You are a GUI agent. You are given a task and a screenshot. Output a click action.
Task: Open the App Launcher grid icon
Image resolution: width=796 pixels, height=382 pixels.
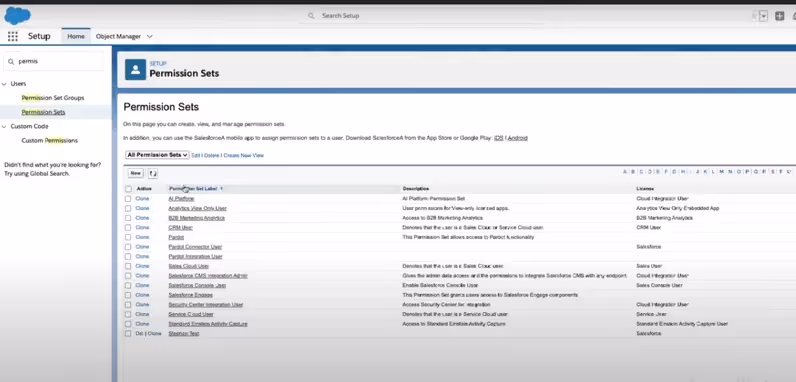13,36
